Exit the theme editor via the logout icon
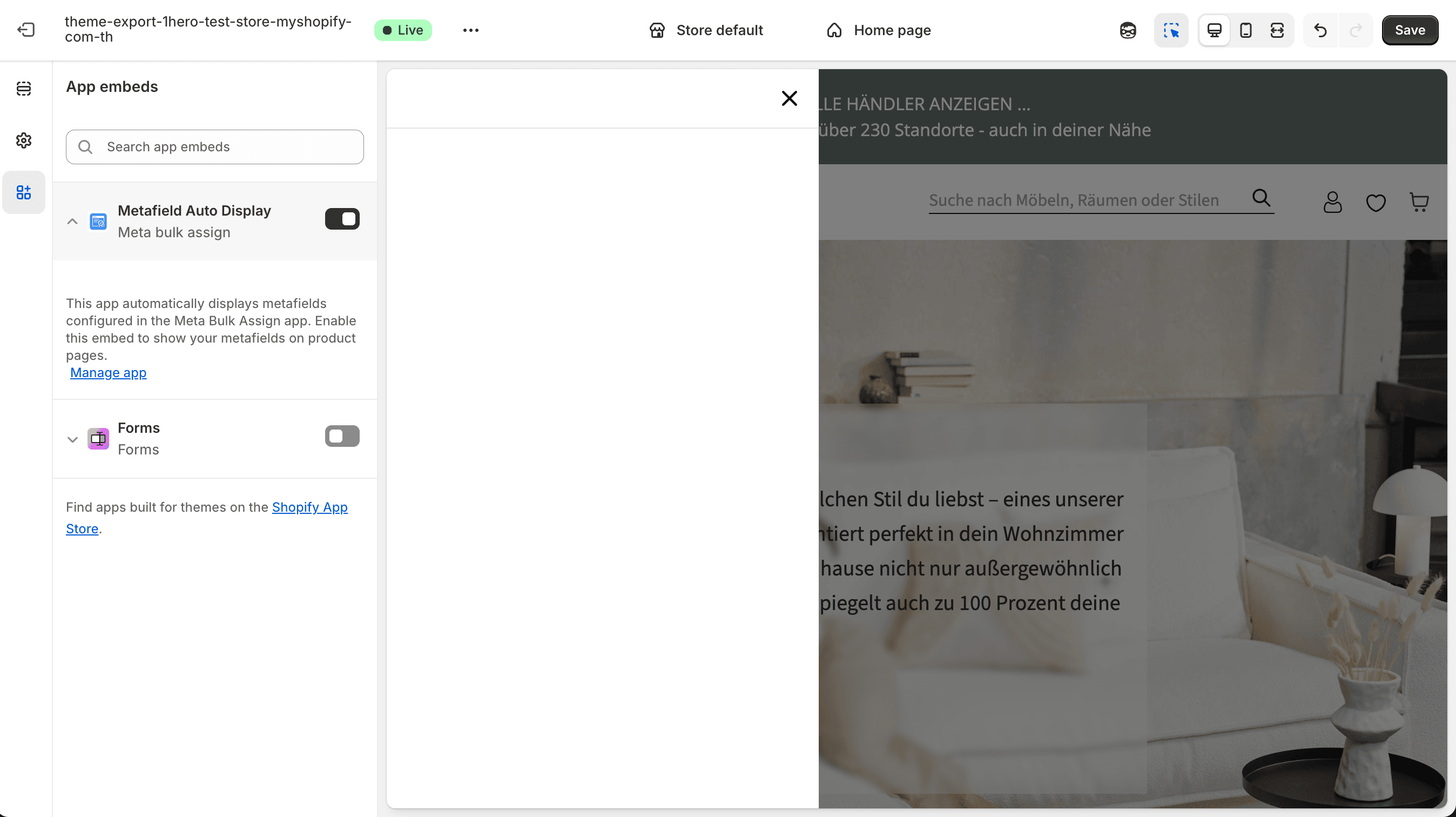This screenshot has width=1456, height=817. click(x=25, y=30)
